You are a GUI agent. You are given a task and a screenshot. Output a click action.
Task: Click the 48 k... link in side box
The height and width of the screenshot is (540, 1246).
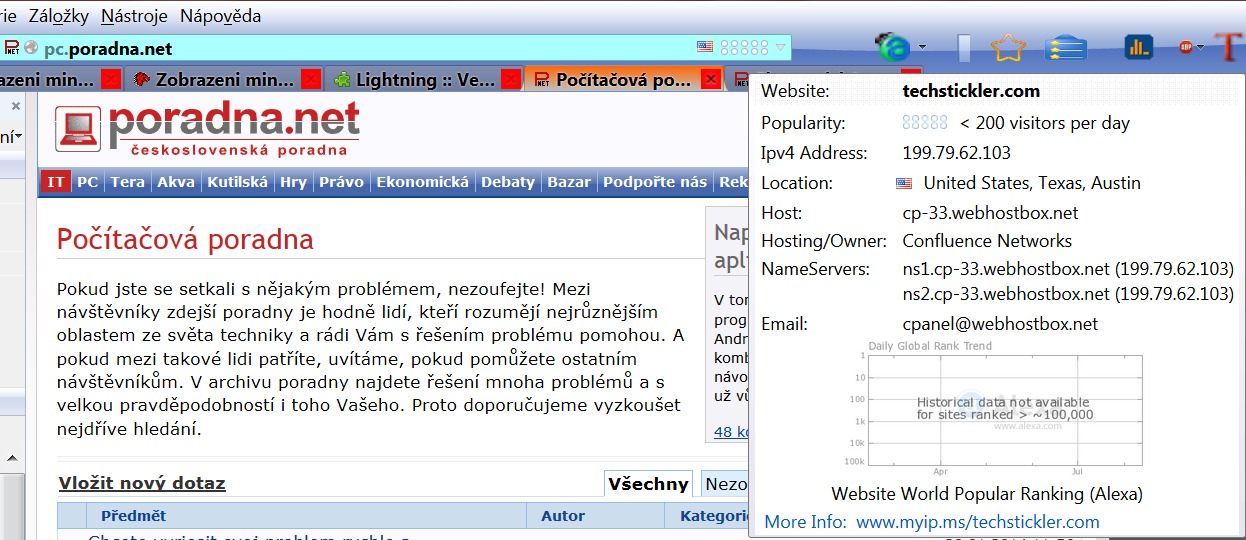pos(732,432)
